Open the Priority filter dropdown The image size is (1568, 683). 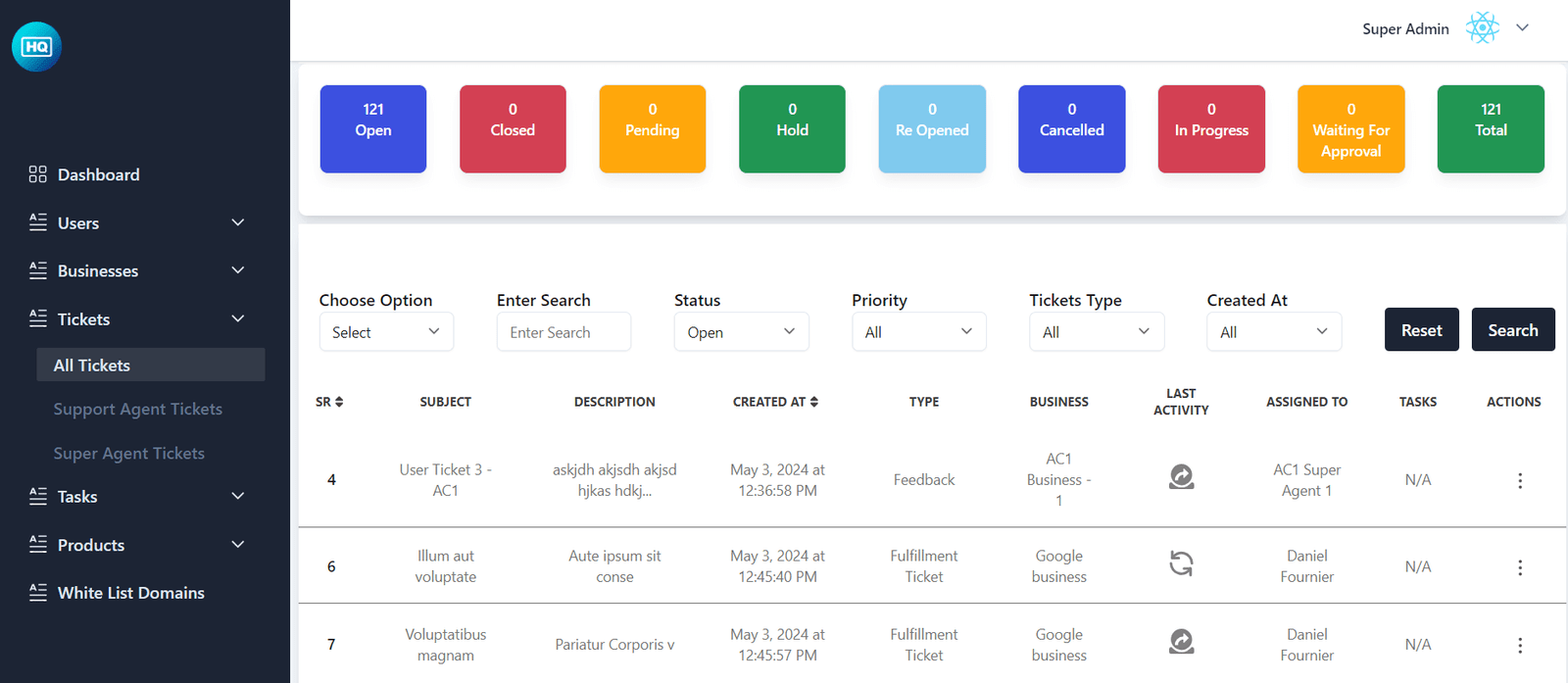tap(918, 332)
